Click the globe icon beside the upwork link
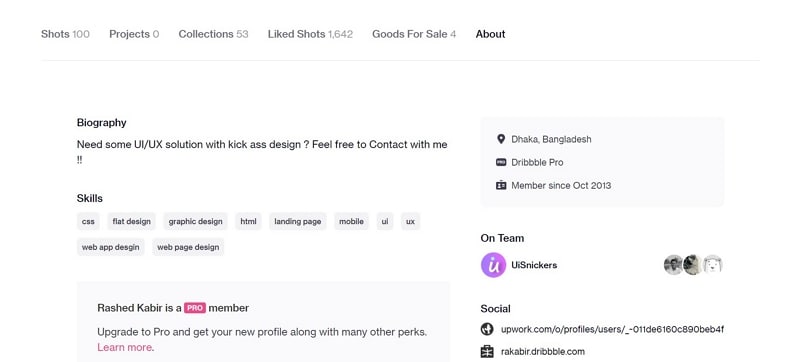This screenshot has height=362, width=800. tap(487, 329)
